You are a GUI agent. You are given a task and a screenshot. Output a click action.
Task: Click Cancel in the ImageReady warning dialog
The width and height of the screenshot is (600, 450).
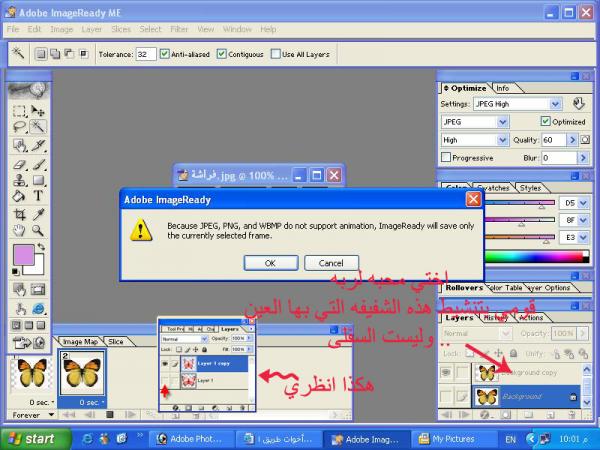pyautogui.click(x=331, y=263)
